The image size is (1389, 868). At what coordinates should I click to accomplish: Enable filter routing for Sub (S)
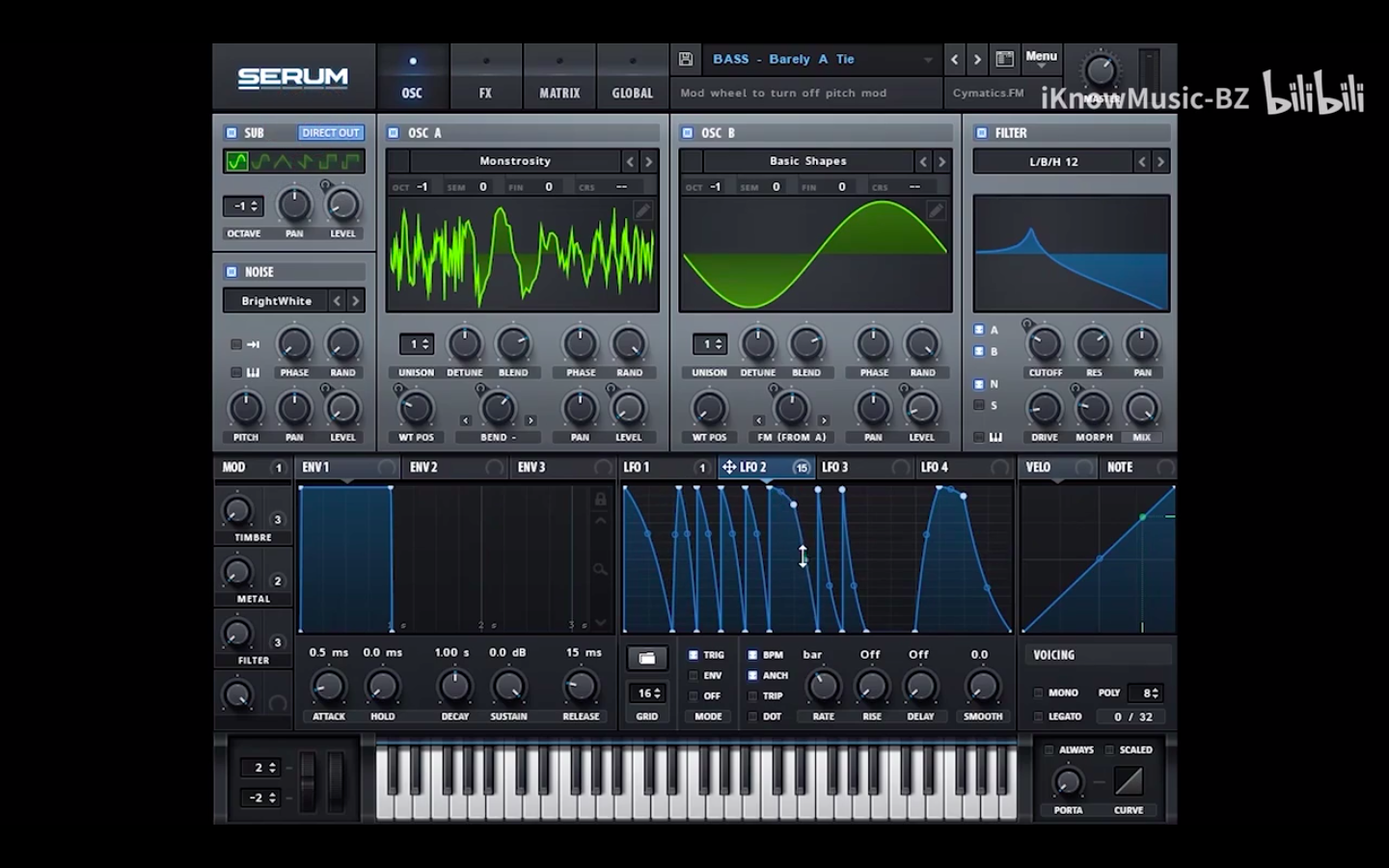tap(979, 405)
